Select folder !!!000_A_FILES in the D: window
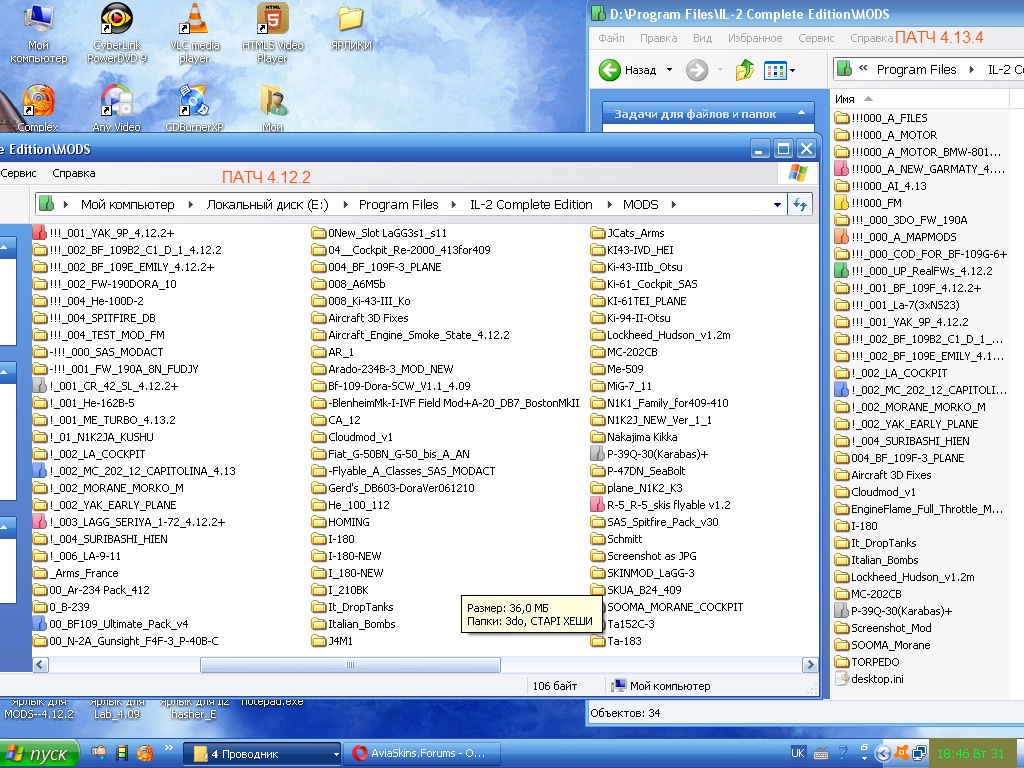Viewport: 1024px width, 768px height. pyautogui.click(x=882, y=118)
